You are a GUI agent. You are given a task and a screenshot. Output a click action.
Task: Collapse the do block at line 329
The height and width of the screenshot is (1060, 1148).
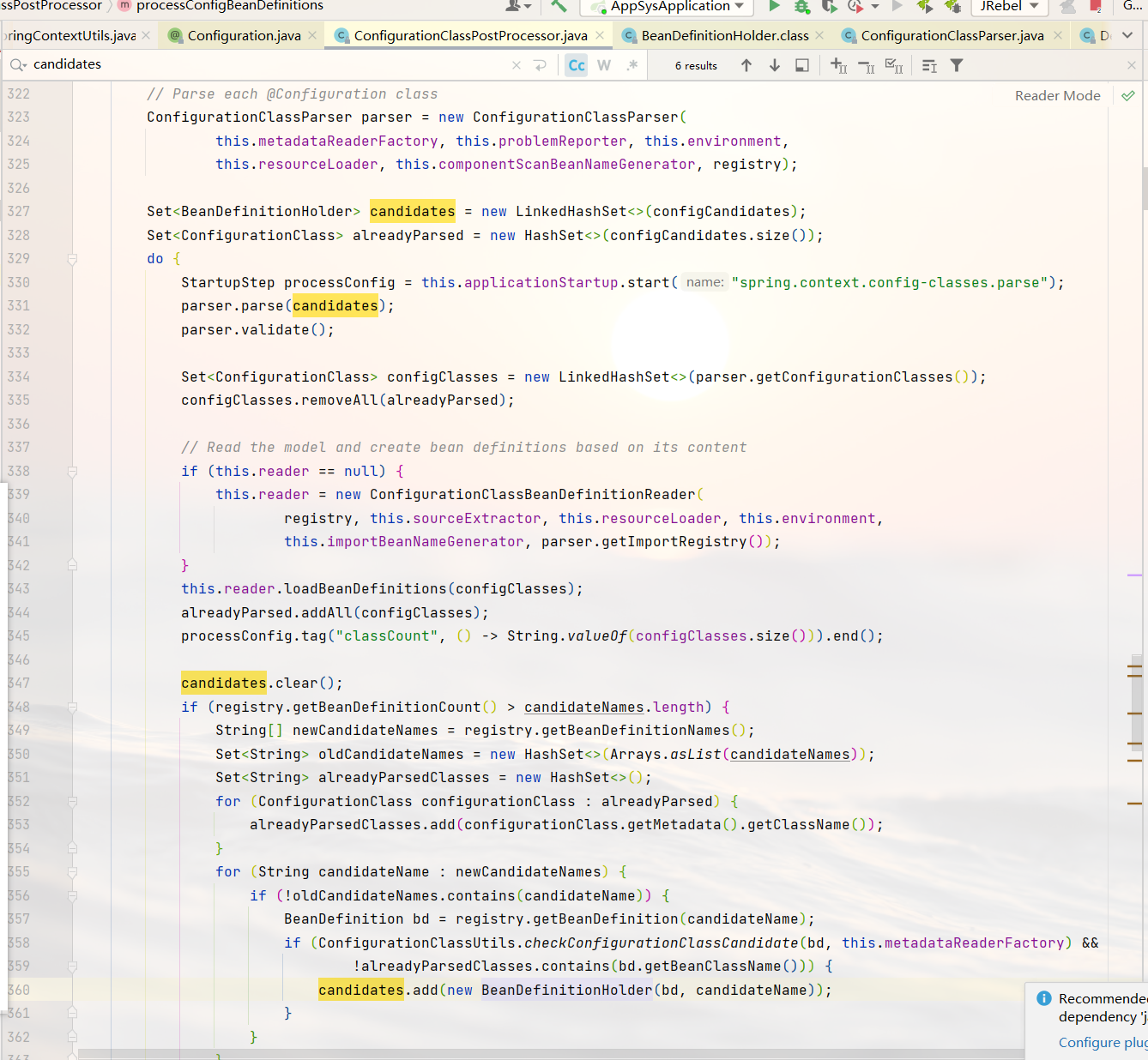(x=72, y=259)
